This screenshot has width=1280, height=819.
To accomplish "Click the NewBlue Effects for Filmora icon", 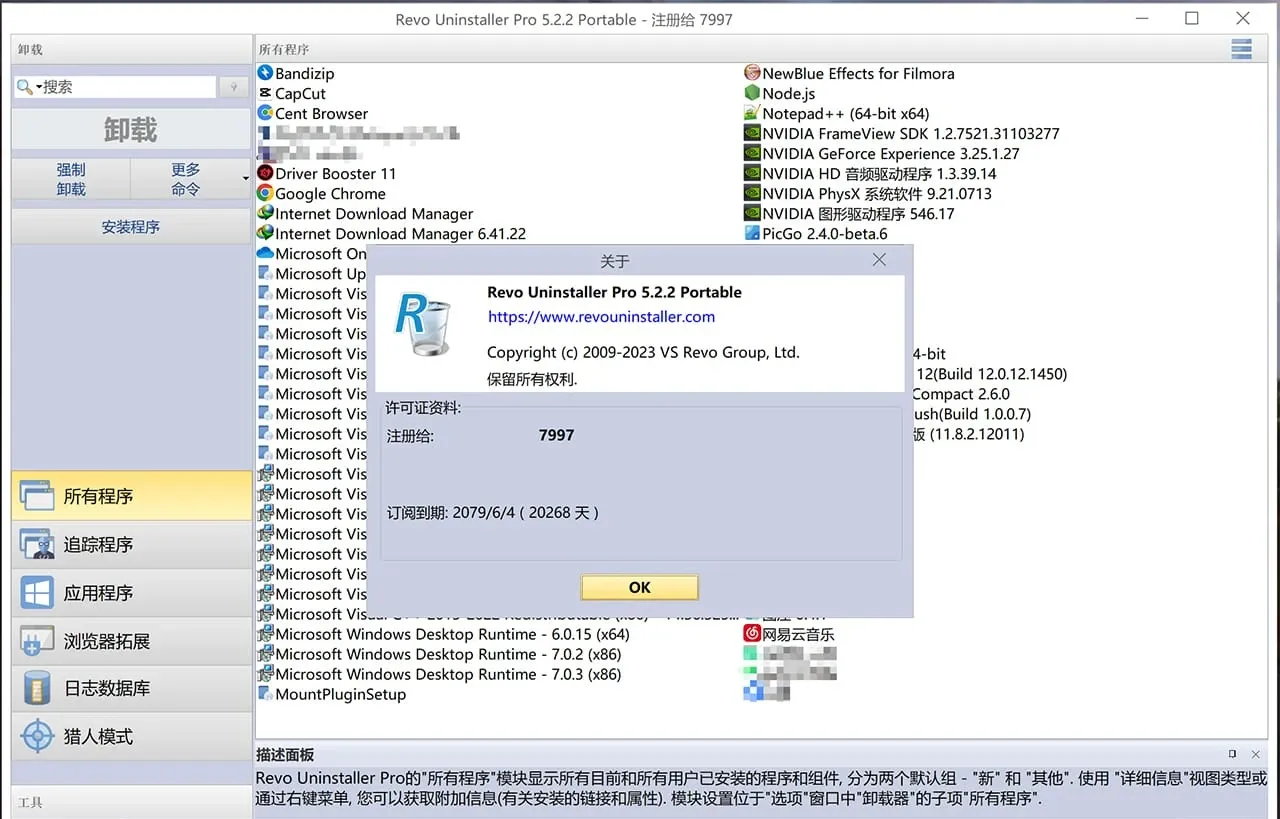I will click(752, 73).
